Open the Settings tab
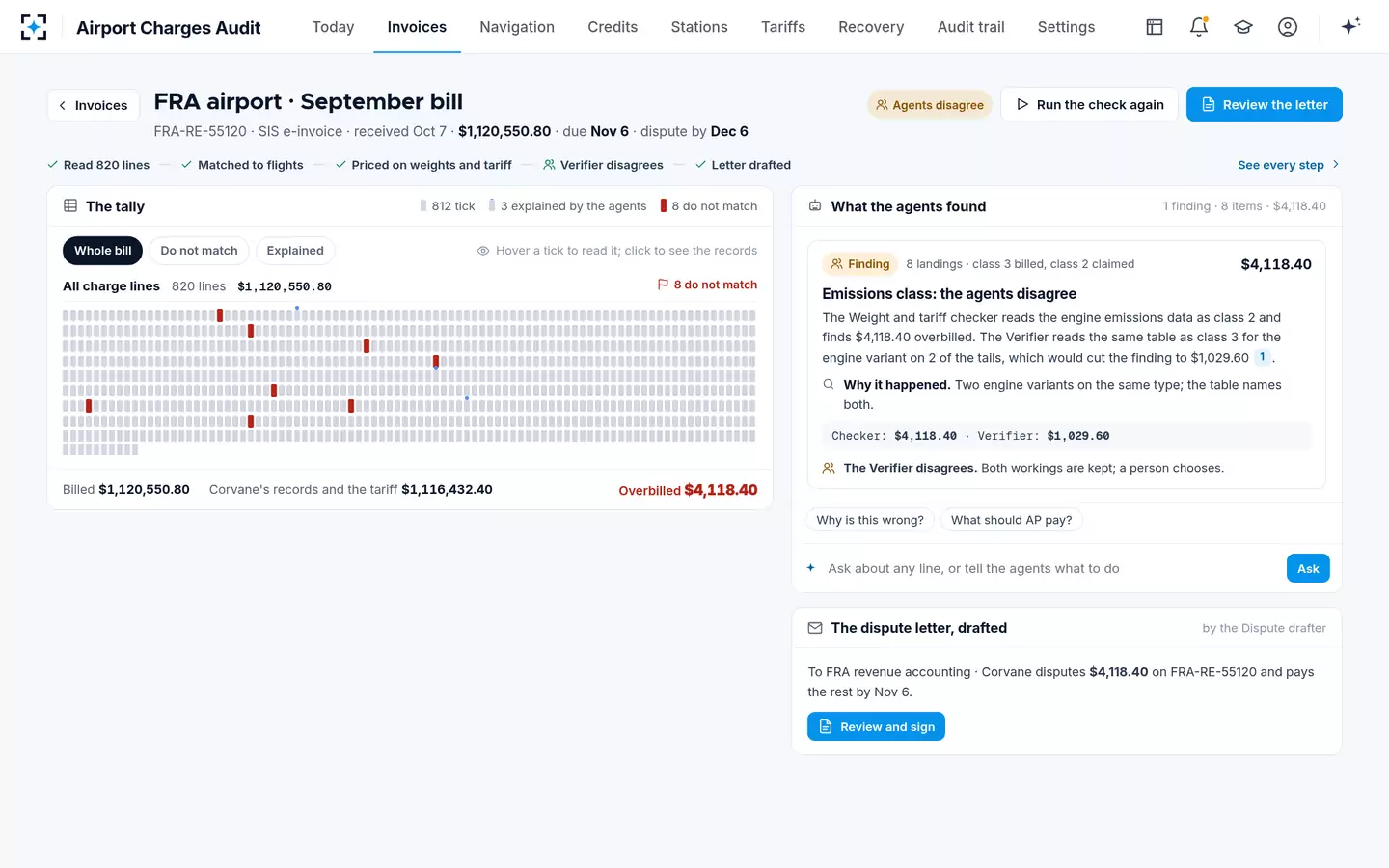The image size is (1389, 868). tap(1066, 27)
